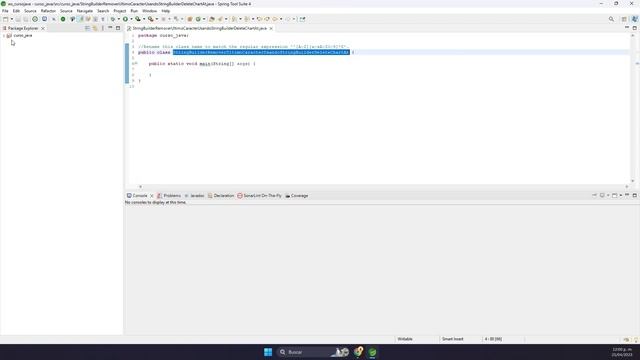Image resolution: width=640 pixels, height=360 pixels.
Task: Click the Save All toolbar icon
Action: pyautogui.click(x=26, y=19)
